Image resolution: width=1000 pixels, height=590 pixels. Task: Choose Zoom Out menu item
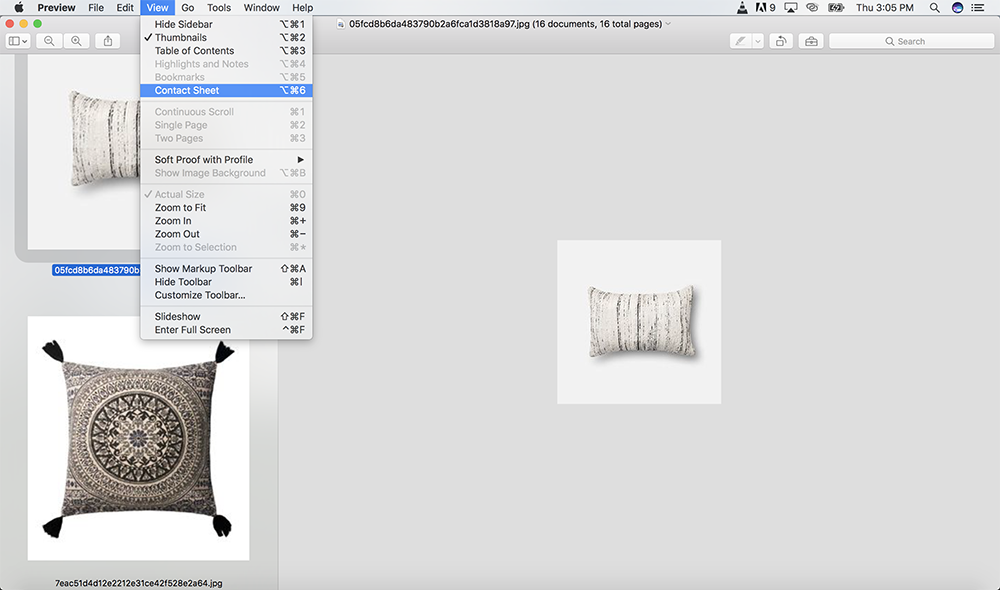(226, 234)
